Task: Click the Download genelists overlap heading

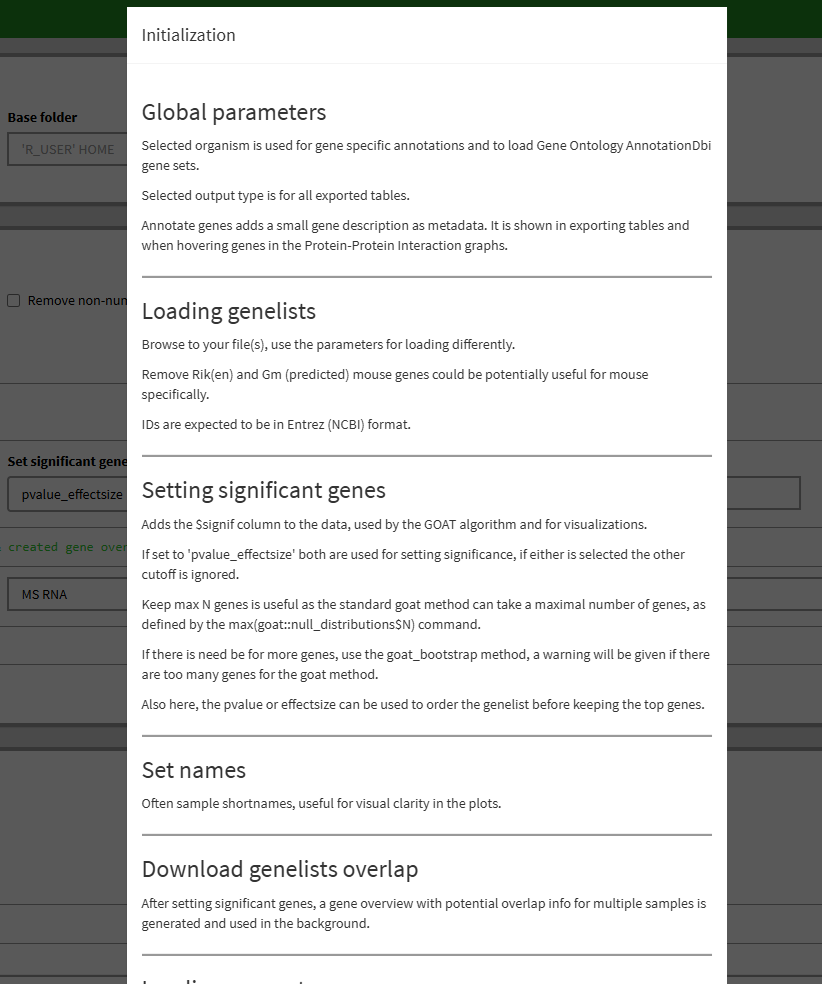Action: pos(280,869)
